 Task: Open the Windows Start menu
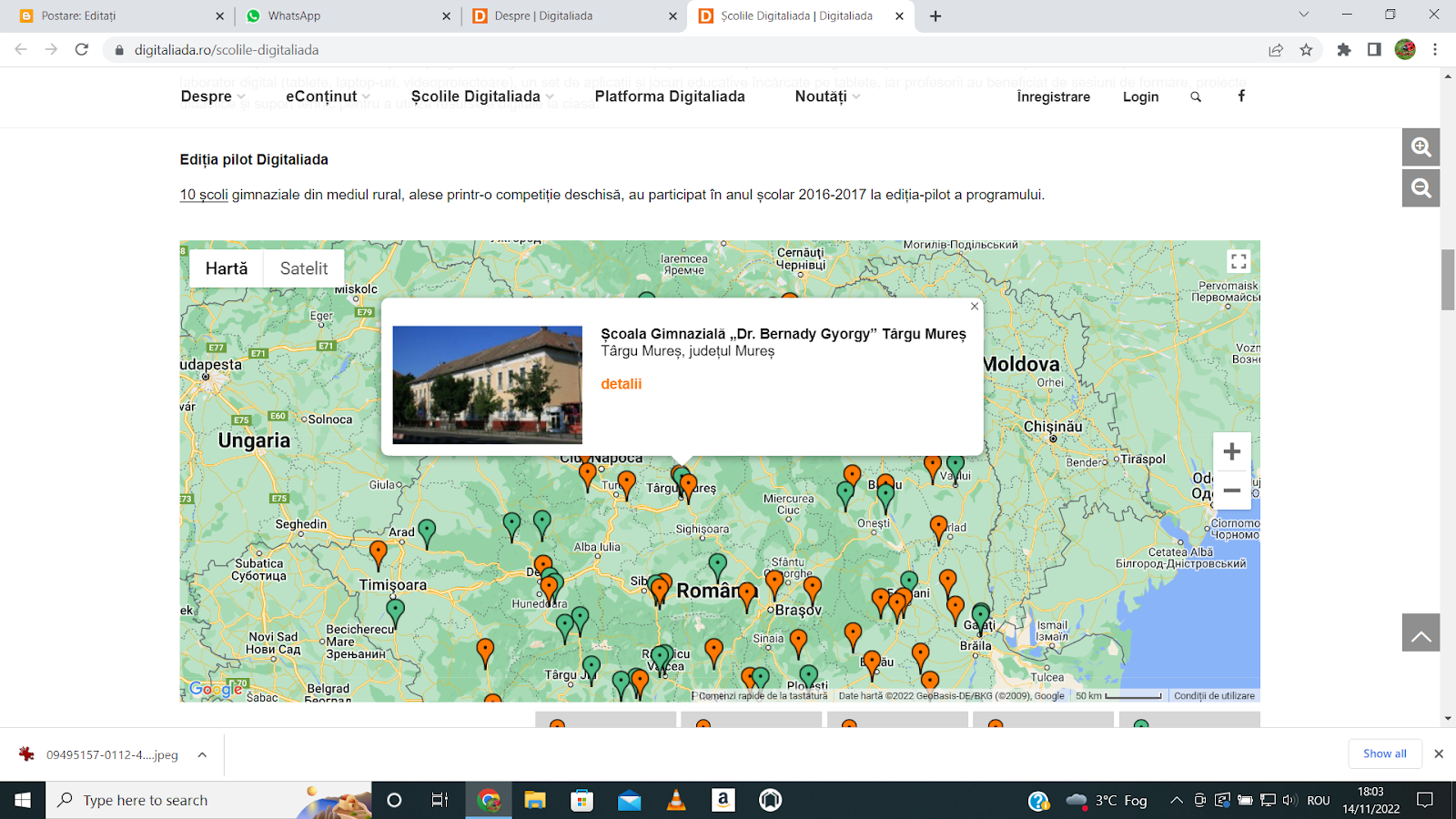[23, 800]
